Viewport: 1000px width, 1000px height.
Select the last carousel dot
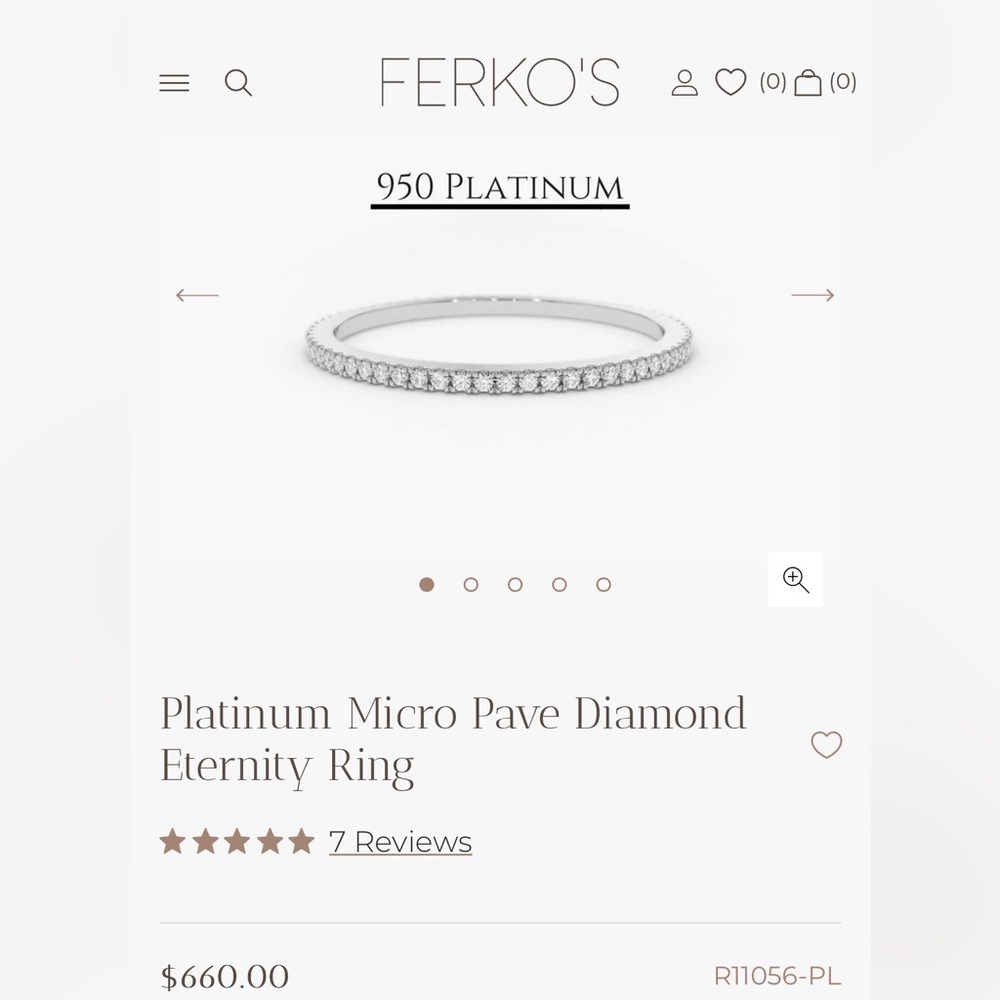[603, 584]
